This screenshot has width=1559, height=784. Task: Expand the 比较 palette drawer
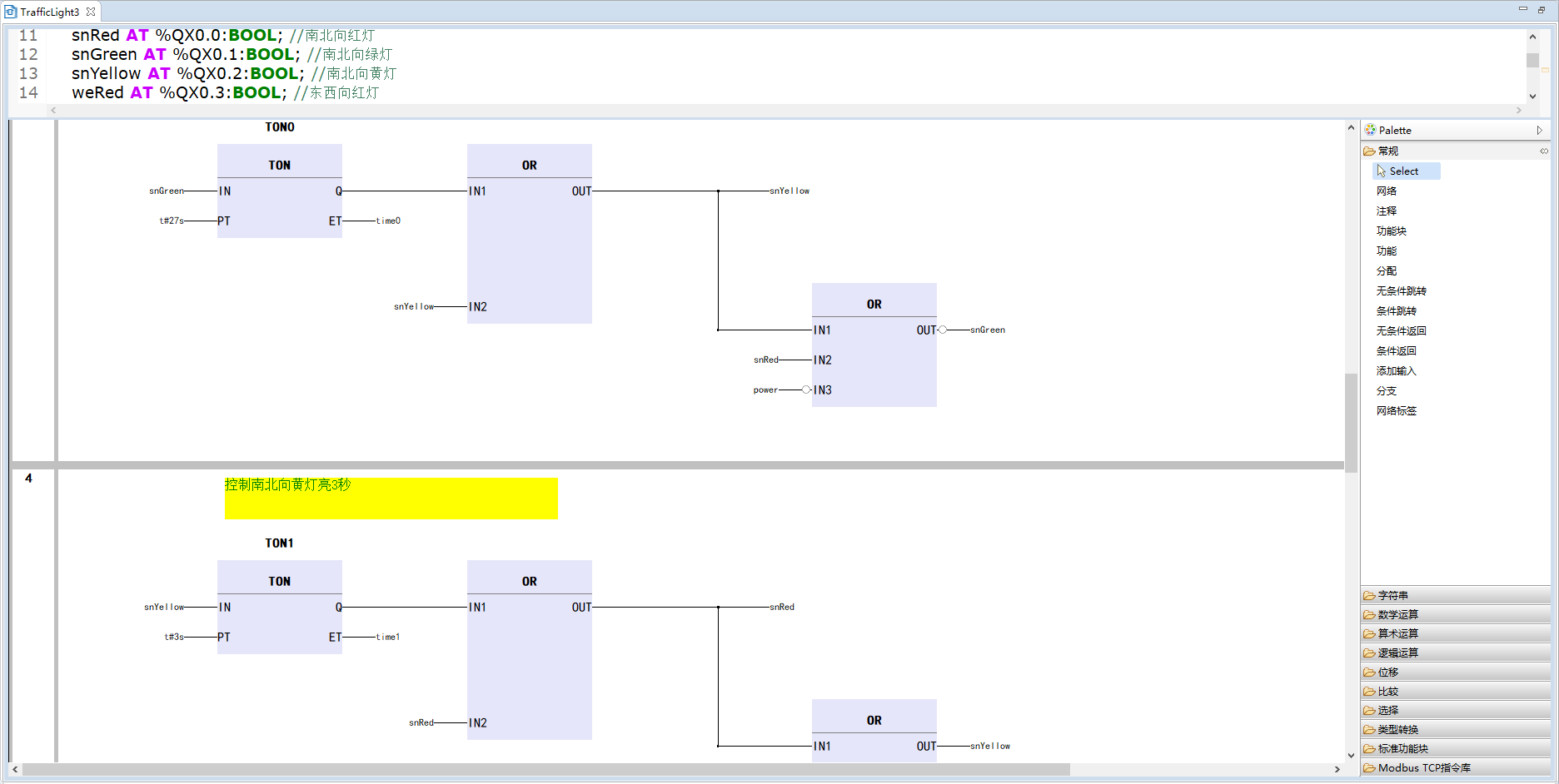(1387, 692)
